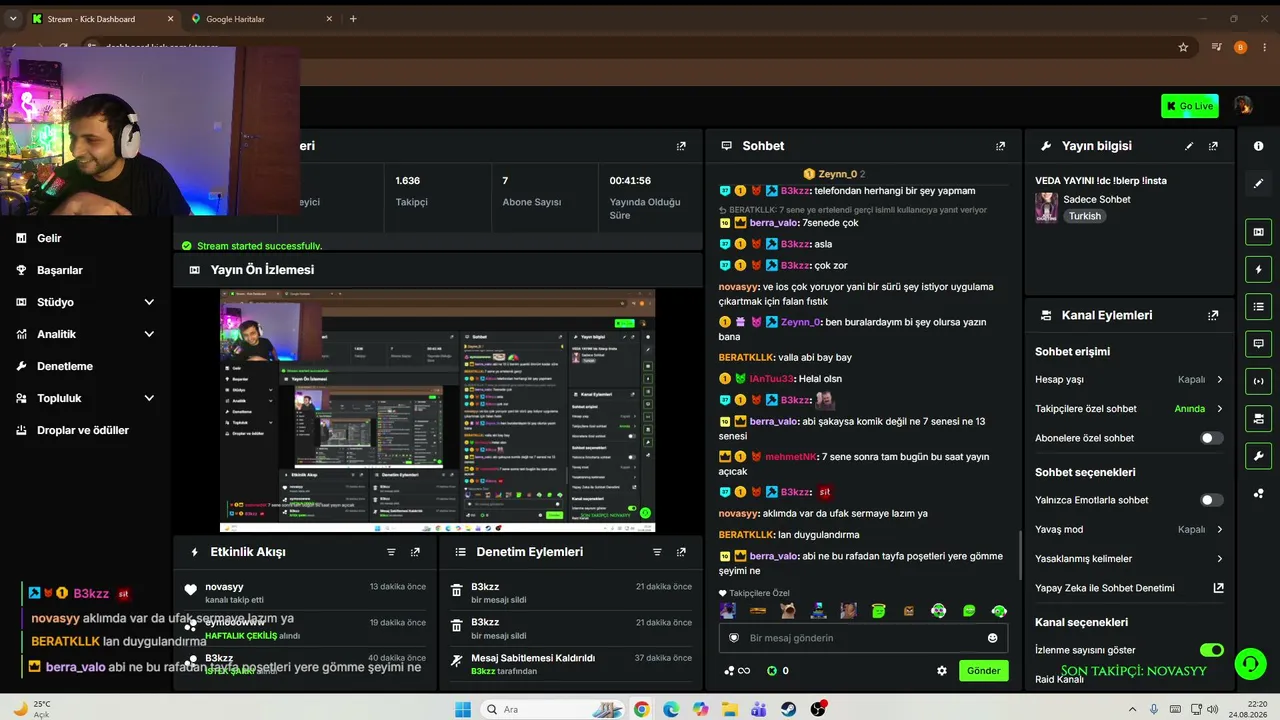Focus the Bir mesaj gönderin input
This screenshot has height=720, width=1280.
click(863, 638)
